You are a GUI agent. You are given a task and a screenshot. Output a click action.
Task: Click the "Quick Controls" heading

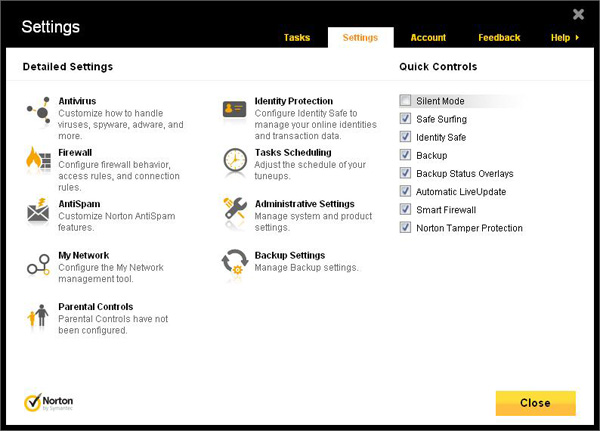point(438,67)
